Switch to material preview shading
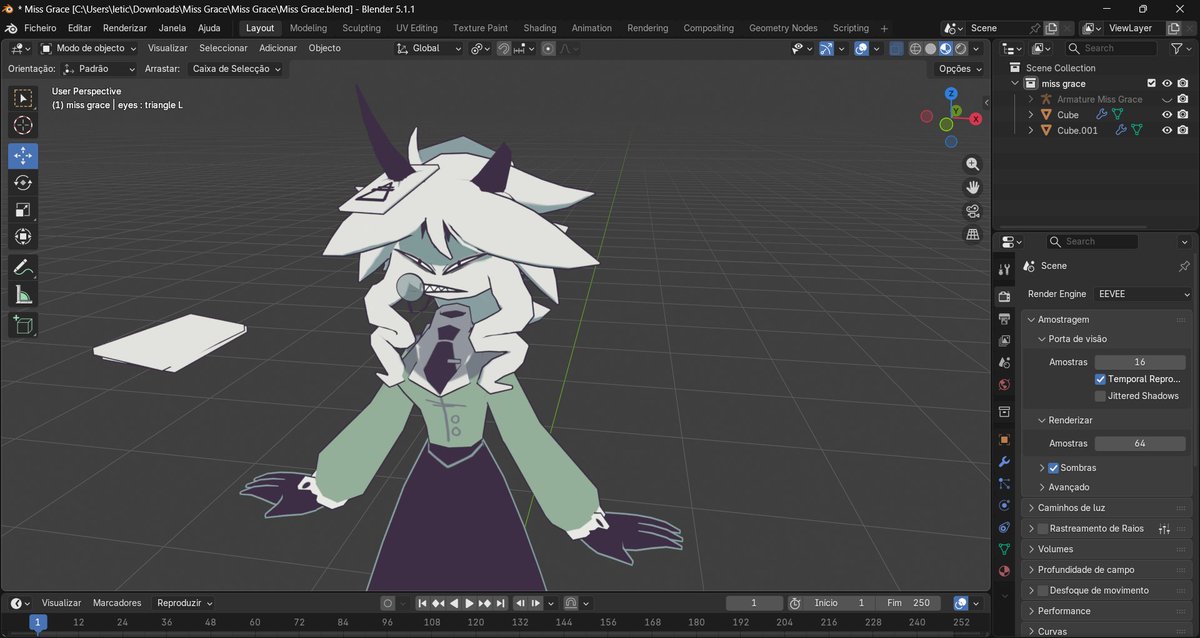This screenshot has width=1200, height=638. click(945, 48)
